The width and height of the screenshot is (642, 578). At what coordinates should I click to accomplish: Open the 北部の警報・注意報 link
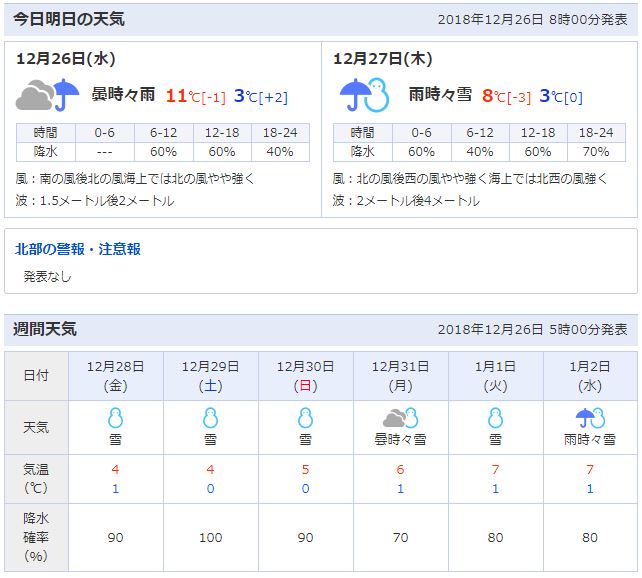point(78,249)
